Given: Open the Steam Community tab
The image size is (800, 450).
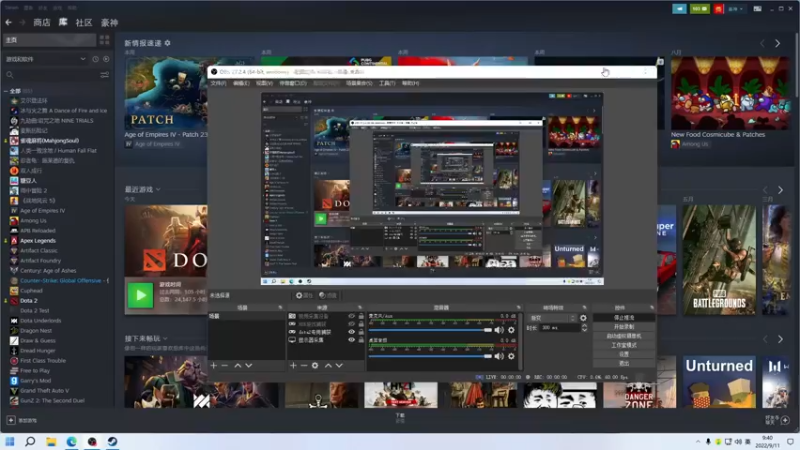Looking at the screenshot, I should 84,22.
